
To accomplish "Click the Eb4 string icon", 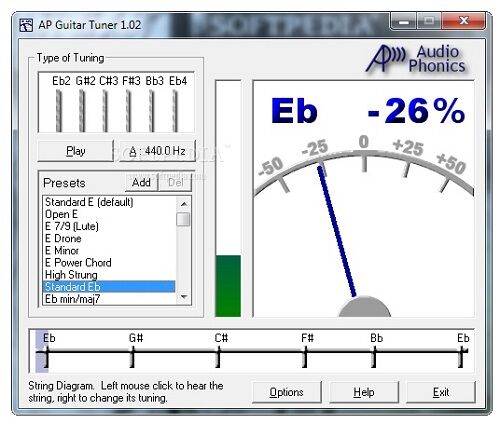I will [x=176, y=110].
